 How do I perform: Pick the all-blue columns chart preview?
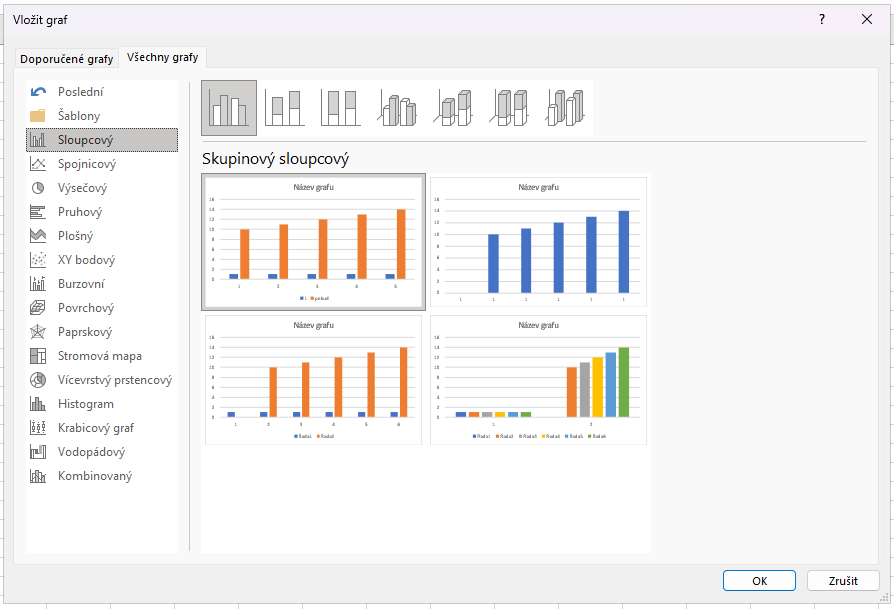[538, 241]
